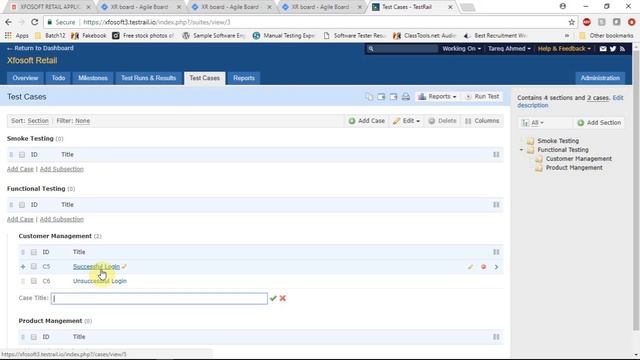Open the Help & Feedback dropdown

tap(564, 49)
